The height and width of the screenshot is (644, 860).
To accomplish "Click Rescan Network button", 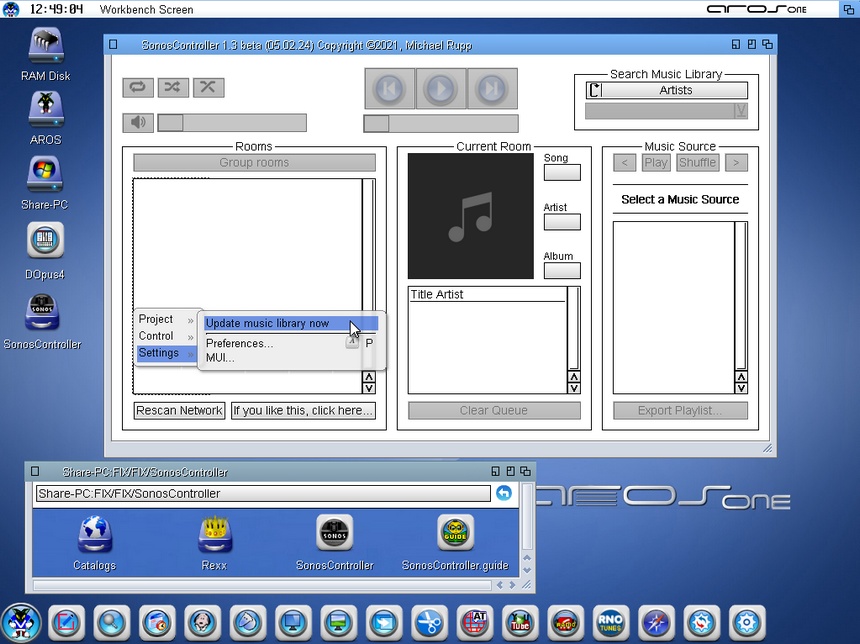I will (179, 410).
